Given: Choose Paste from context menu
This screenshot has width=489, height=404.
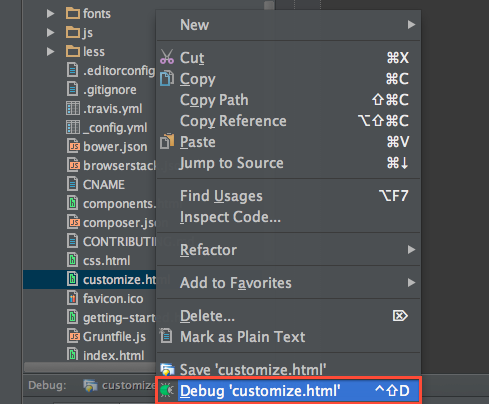Looking at the screenshot, I should click(x=288, y=142).
